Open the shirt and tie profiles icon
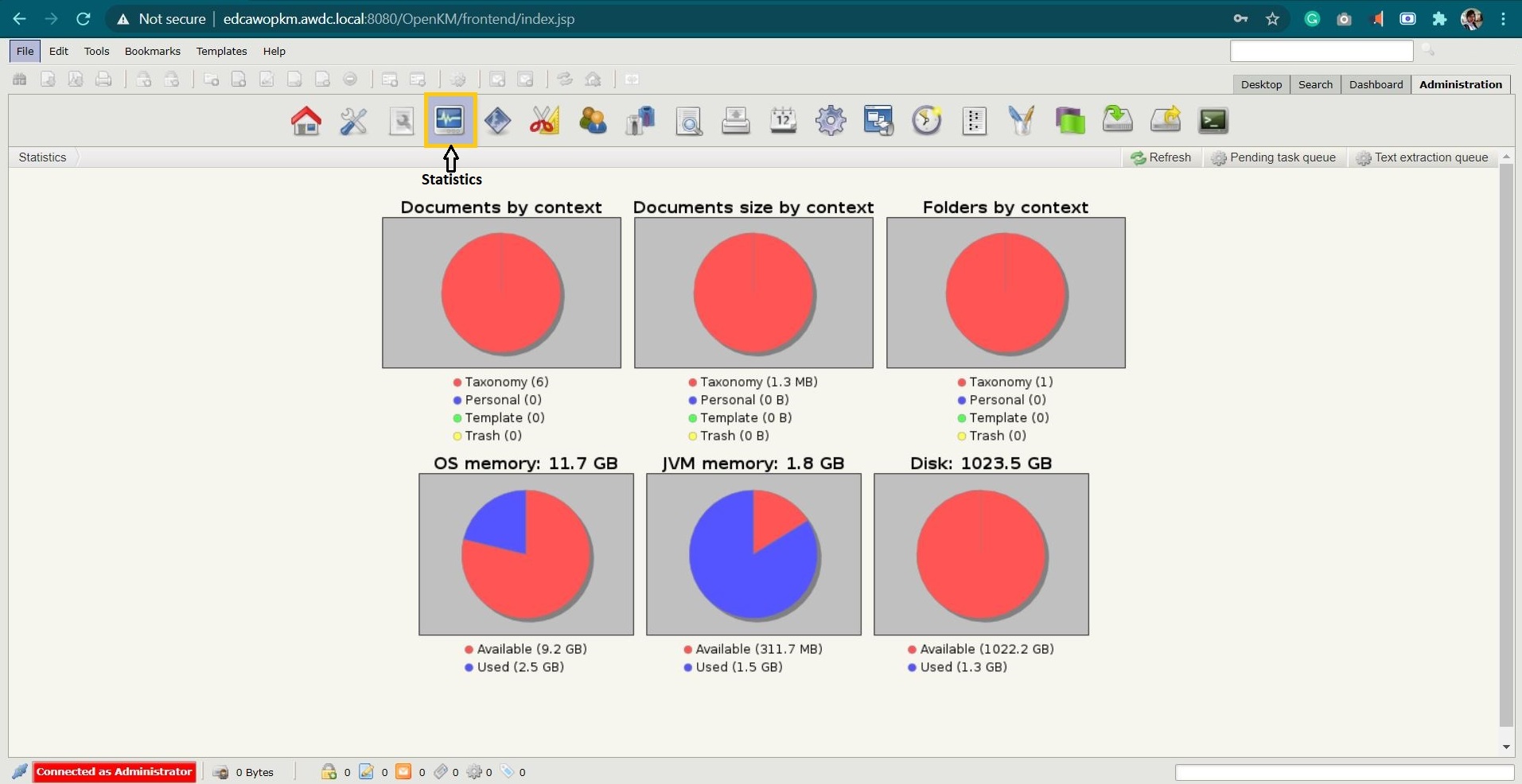This screenshot has width=1522, height=784. [640, 121]
